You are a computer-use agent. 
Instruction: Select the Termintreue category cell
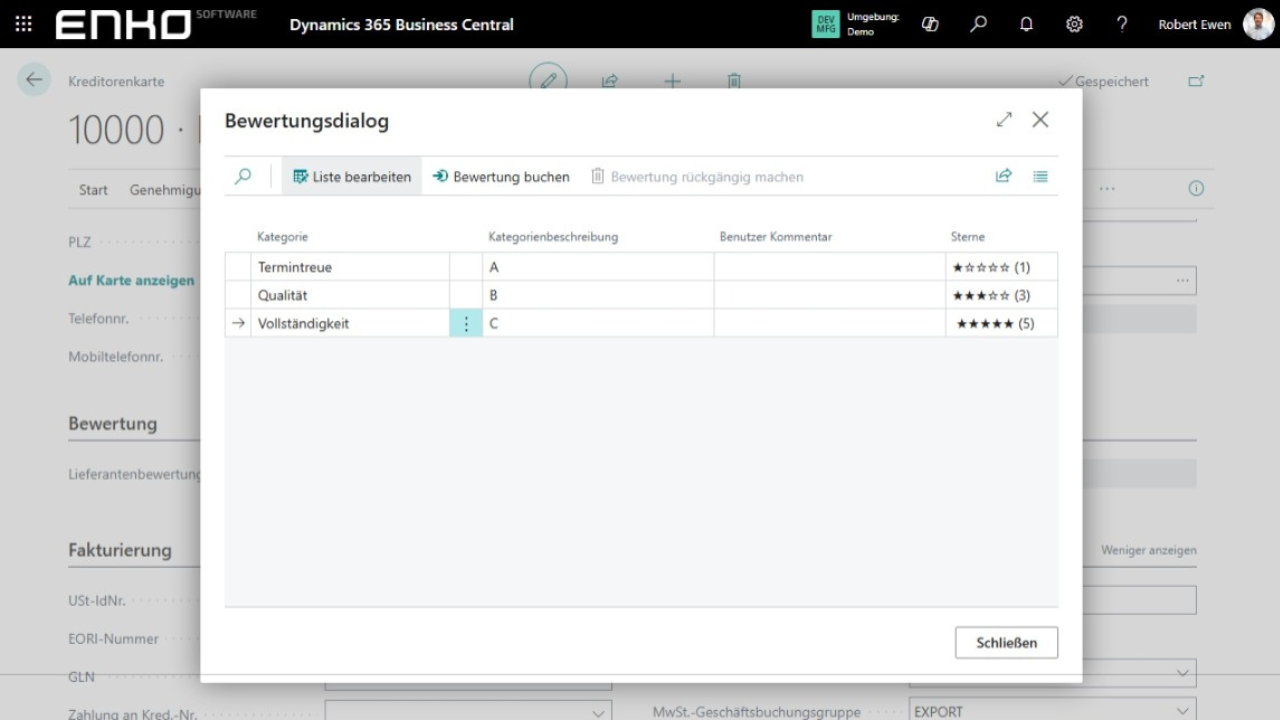click(350, 267)
